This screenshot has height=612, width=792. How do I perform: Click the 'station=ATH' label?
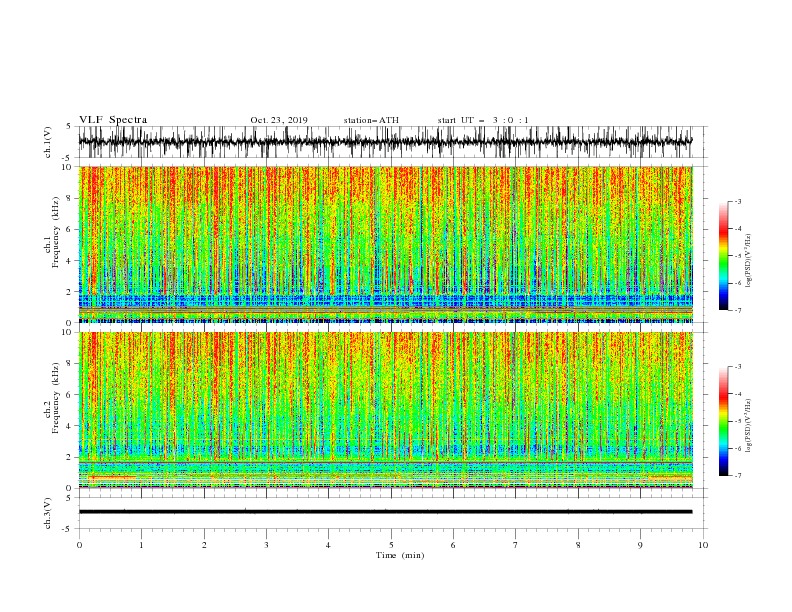click(x=371, y=120)
